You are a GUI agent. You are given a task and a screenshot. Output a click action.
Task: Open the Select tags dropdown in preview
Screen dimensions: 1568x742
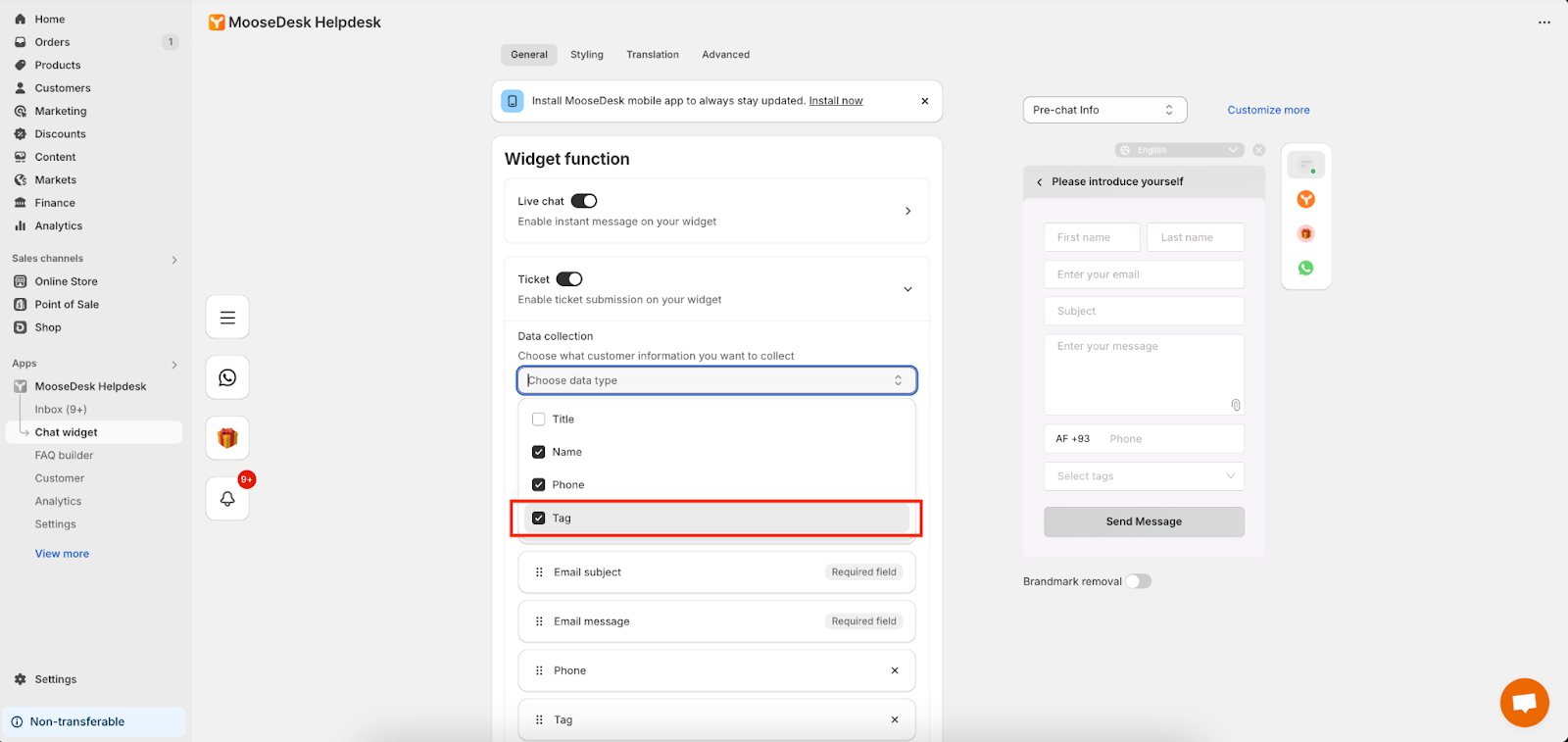coord(1144,476)
